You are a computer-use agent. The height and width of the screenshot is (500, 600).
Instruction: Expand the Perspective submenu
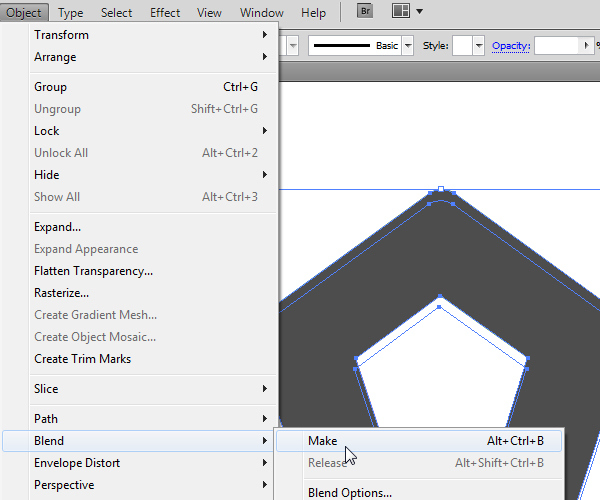[x=153, y=485]
